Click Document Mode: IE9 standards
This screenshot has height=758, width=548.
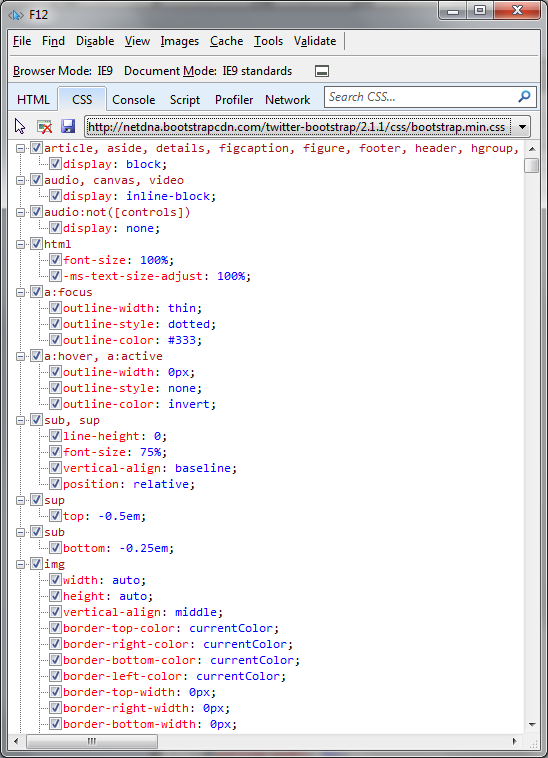click(208, 71)
